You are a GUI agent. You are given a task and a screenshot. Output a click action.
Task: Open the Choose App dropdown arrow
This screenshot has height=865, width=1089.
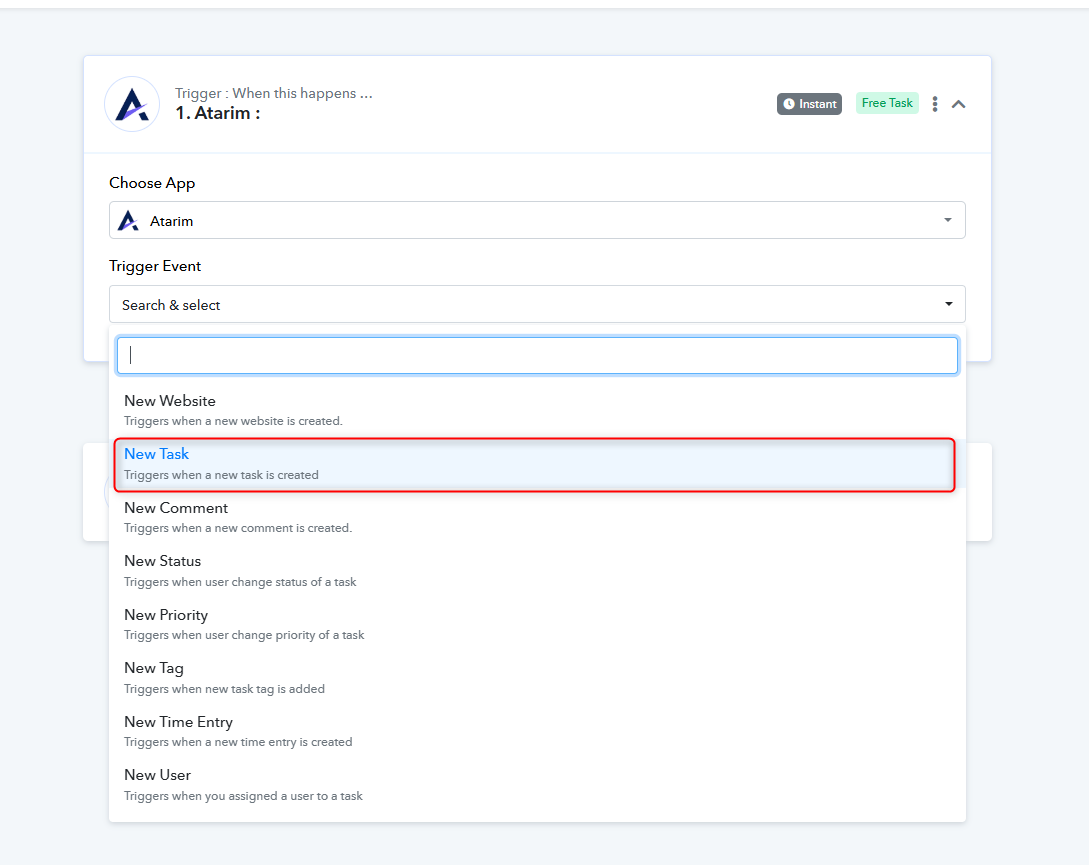(x=947, y=221)
